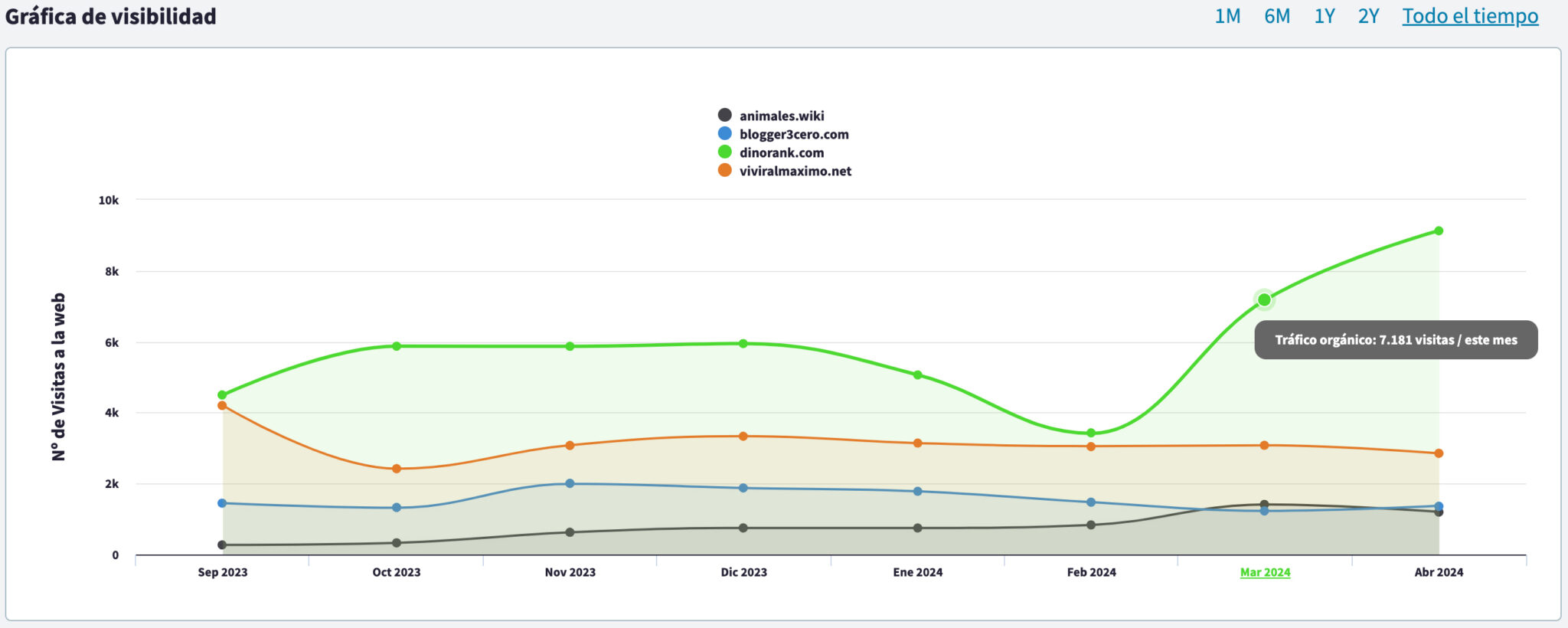
Task: Click the Nov 2023 axis label
Action: (570, 572)
